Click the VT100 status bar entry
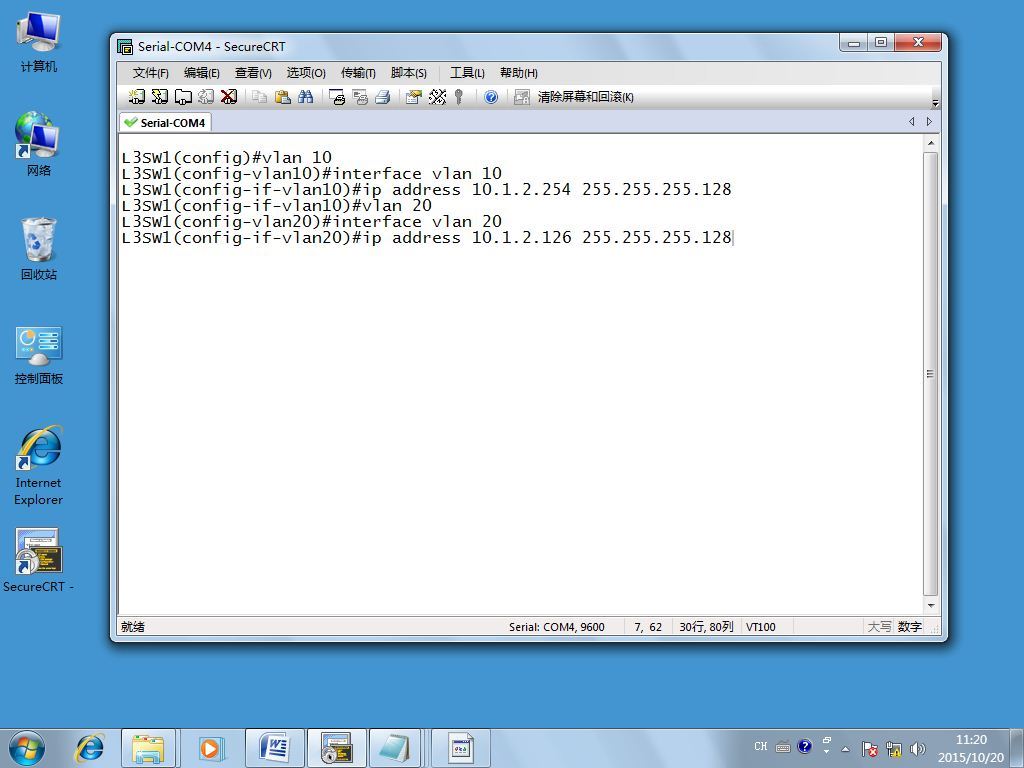Screen dimensions: 1024x768 pyautogui.click(x=761, y=627)
